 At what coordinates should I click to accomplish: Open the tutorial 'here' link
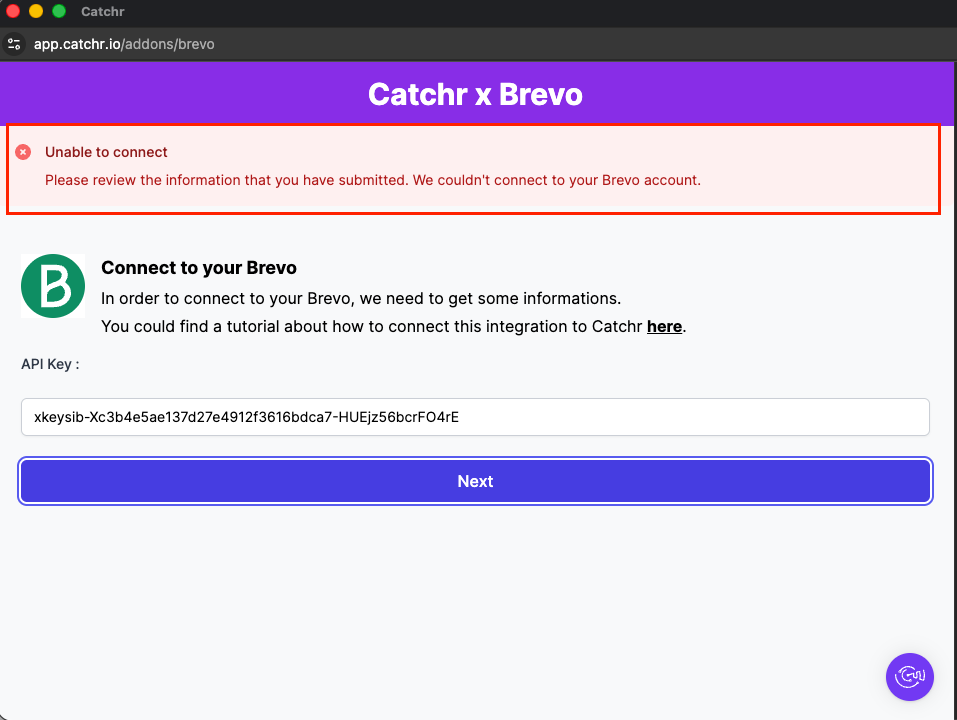point(664,326)
